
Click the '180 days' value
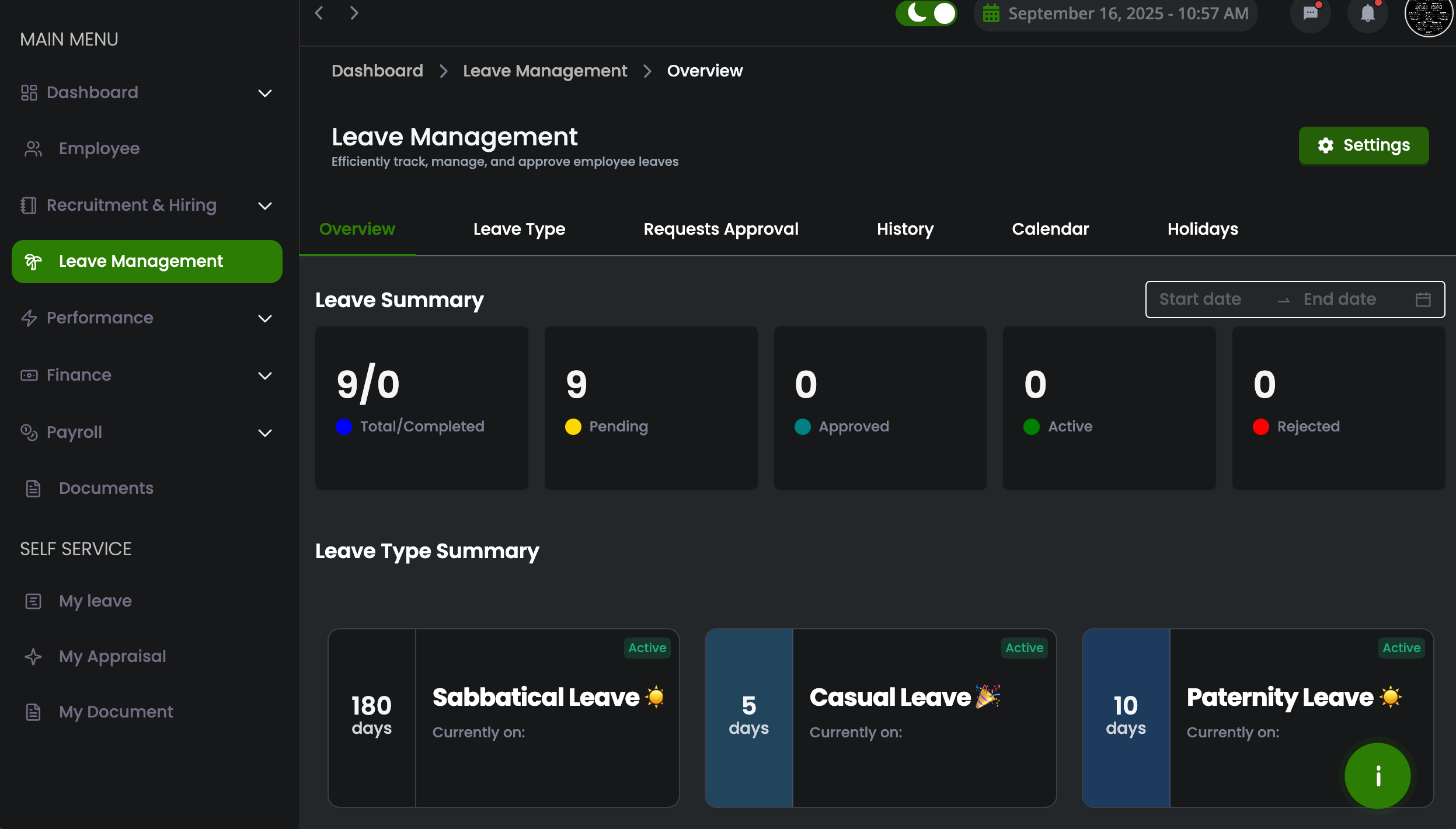tap(372, 716)
